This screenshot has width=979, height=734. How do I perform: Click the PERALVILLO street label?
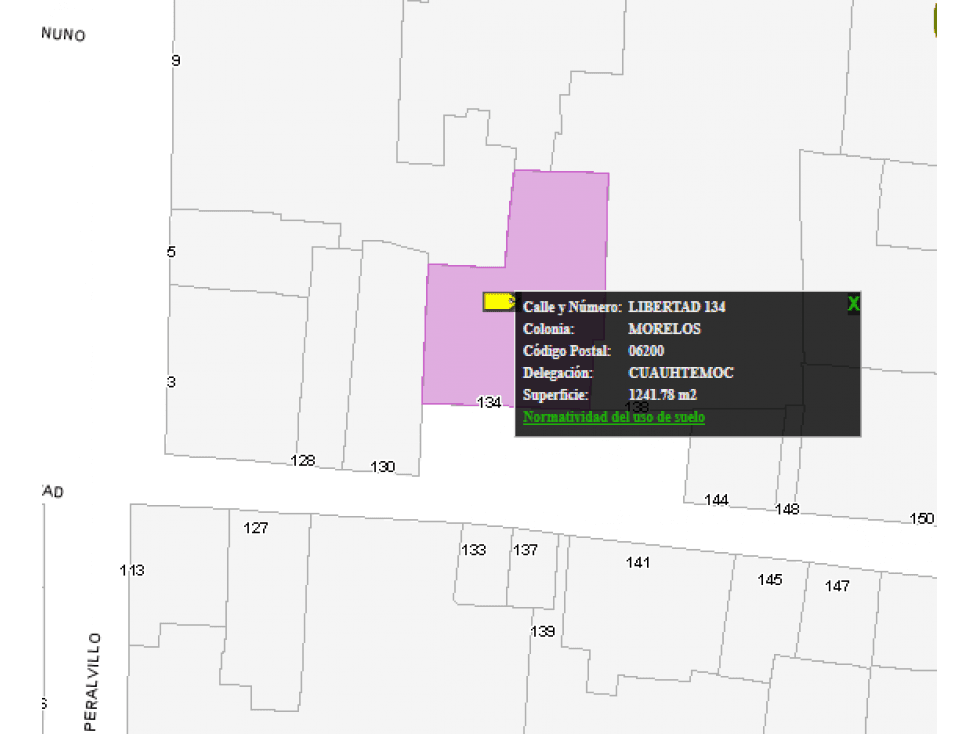(92, 682)
